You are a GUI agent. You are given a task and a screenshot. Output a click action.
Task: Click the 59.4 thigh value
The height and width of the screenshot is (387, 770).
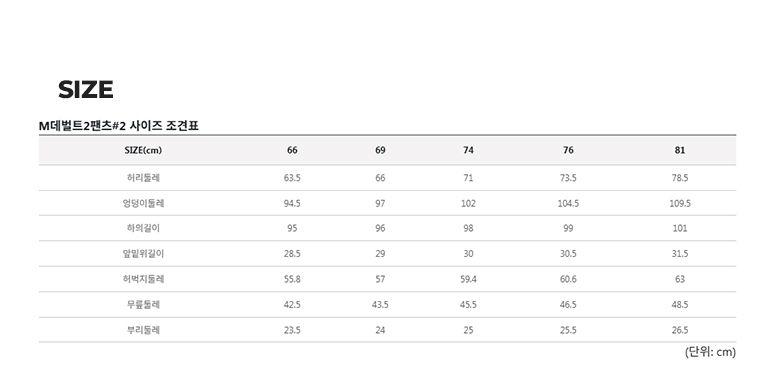468,279
